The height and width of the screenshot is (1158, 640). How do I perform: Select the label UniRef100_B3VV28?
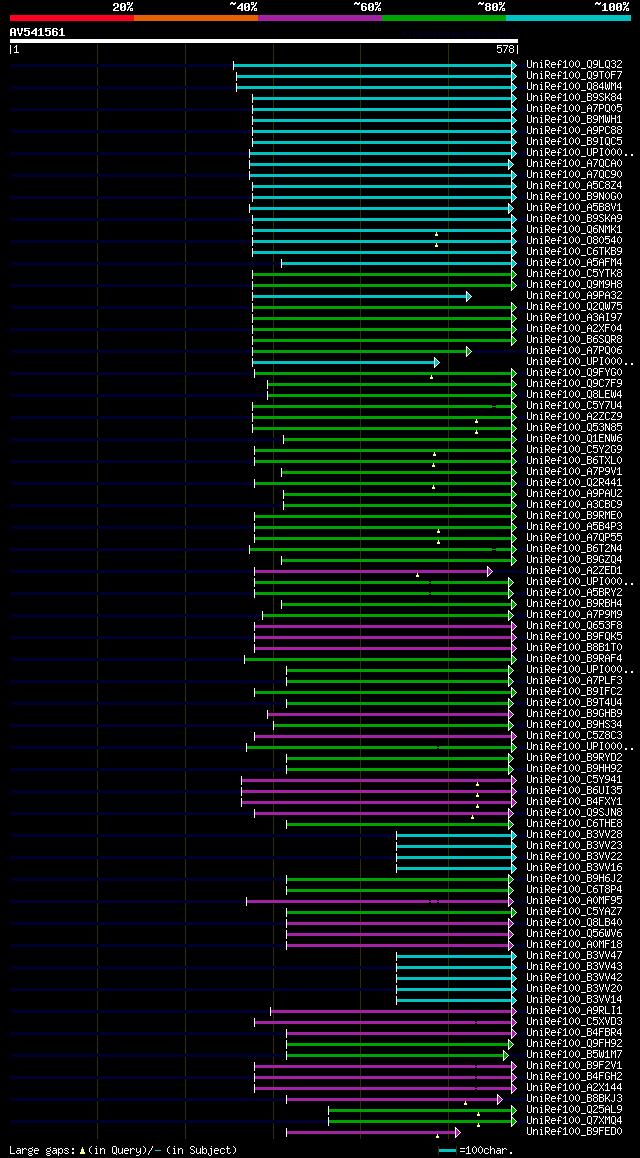(x=574, y=835)
